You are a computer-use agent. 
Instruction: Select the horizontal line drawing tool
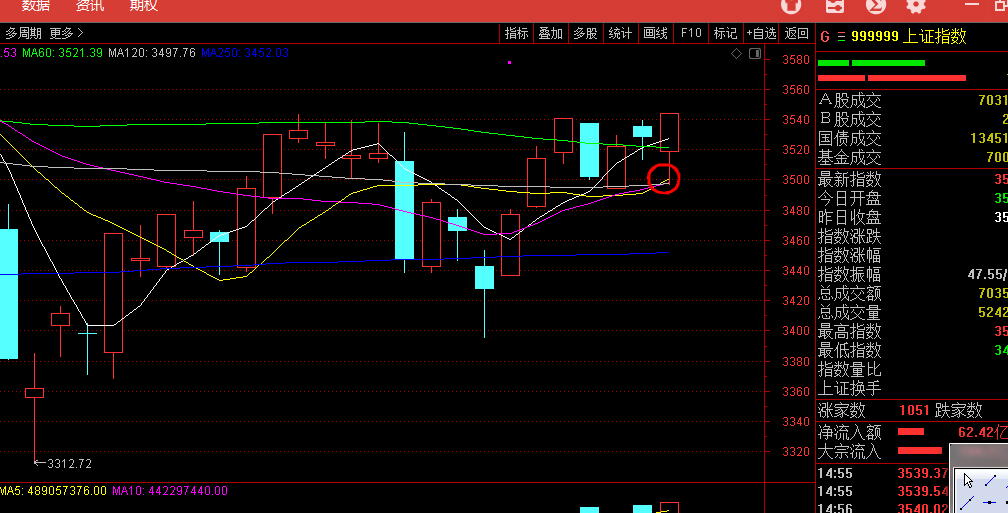pyautogui.click(x=991, y=503)
